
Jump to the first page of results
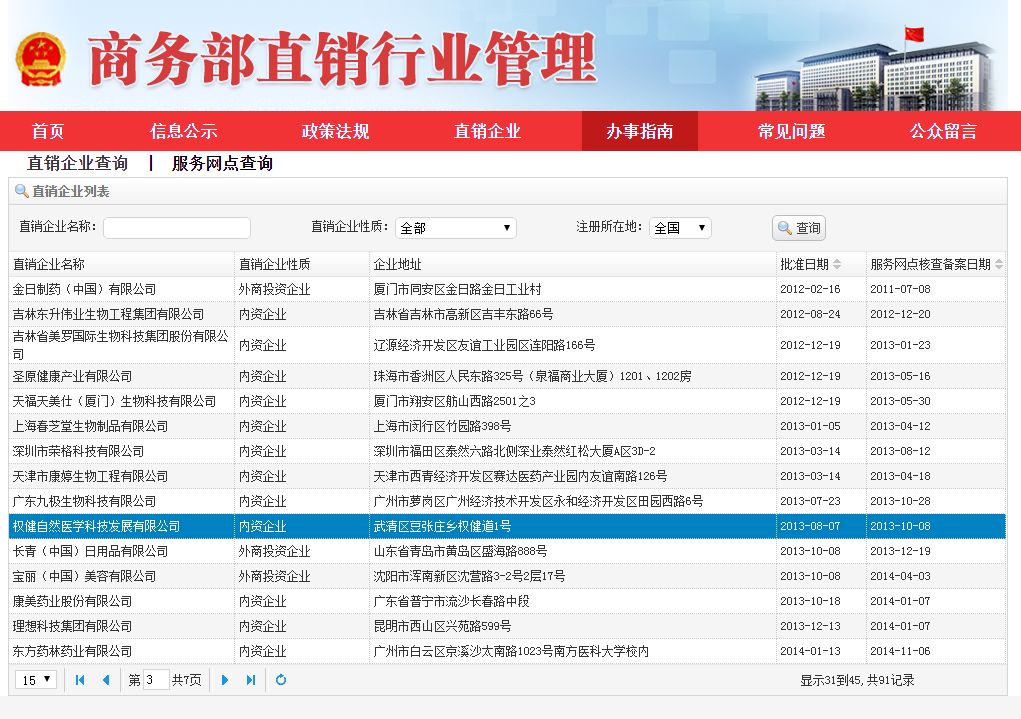tap(79, 680)
